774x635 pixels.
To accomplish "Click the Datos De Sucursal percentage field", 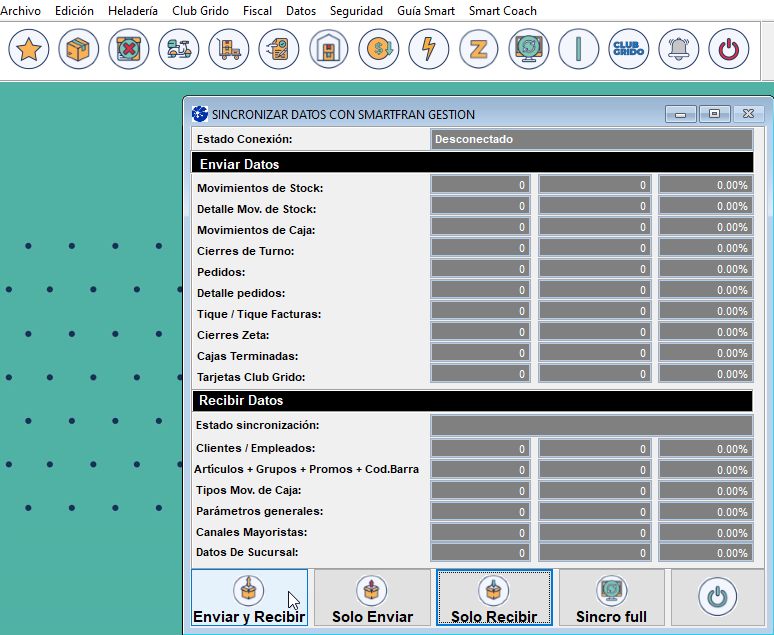I will [705, 553].
